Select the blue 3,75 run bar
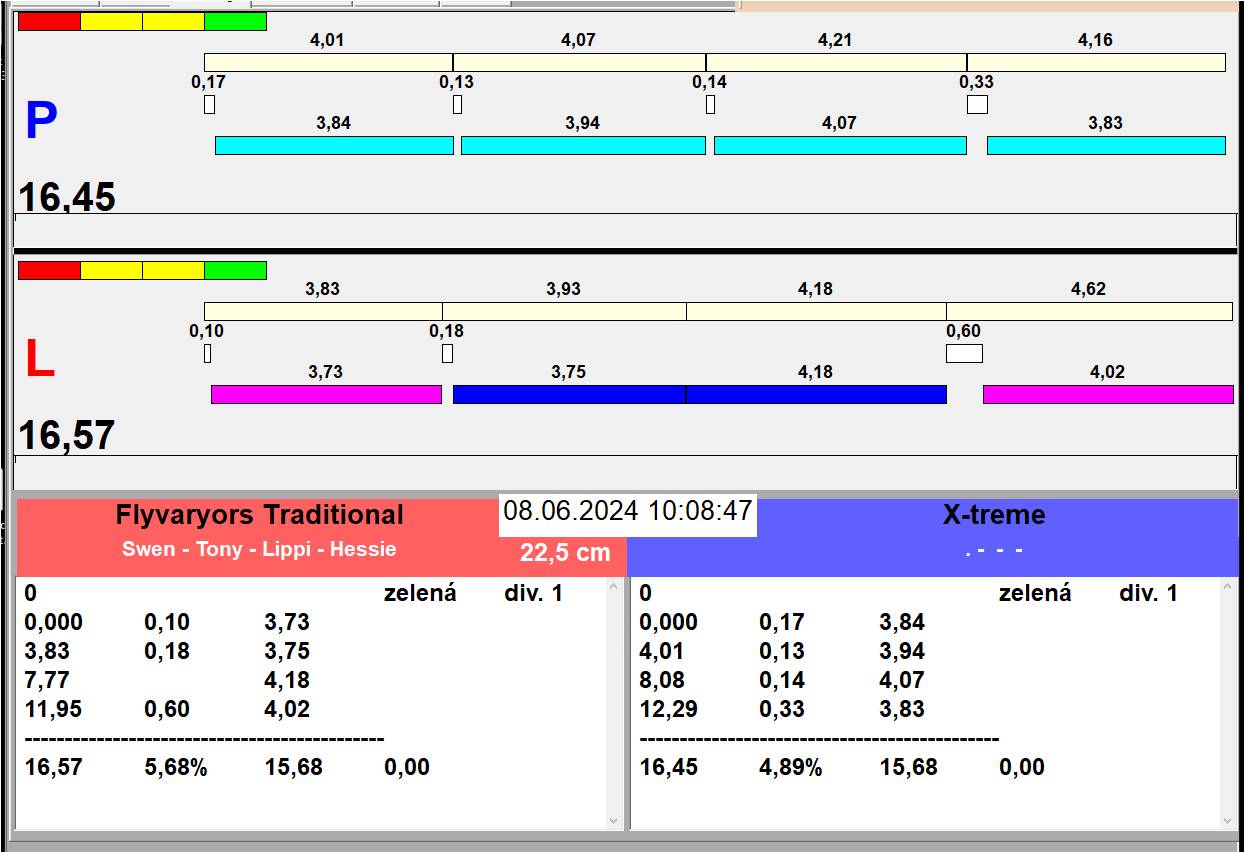1244x852 pixels. (569, 395)
